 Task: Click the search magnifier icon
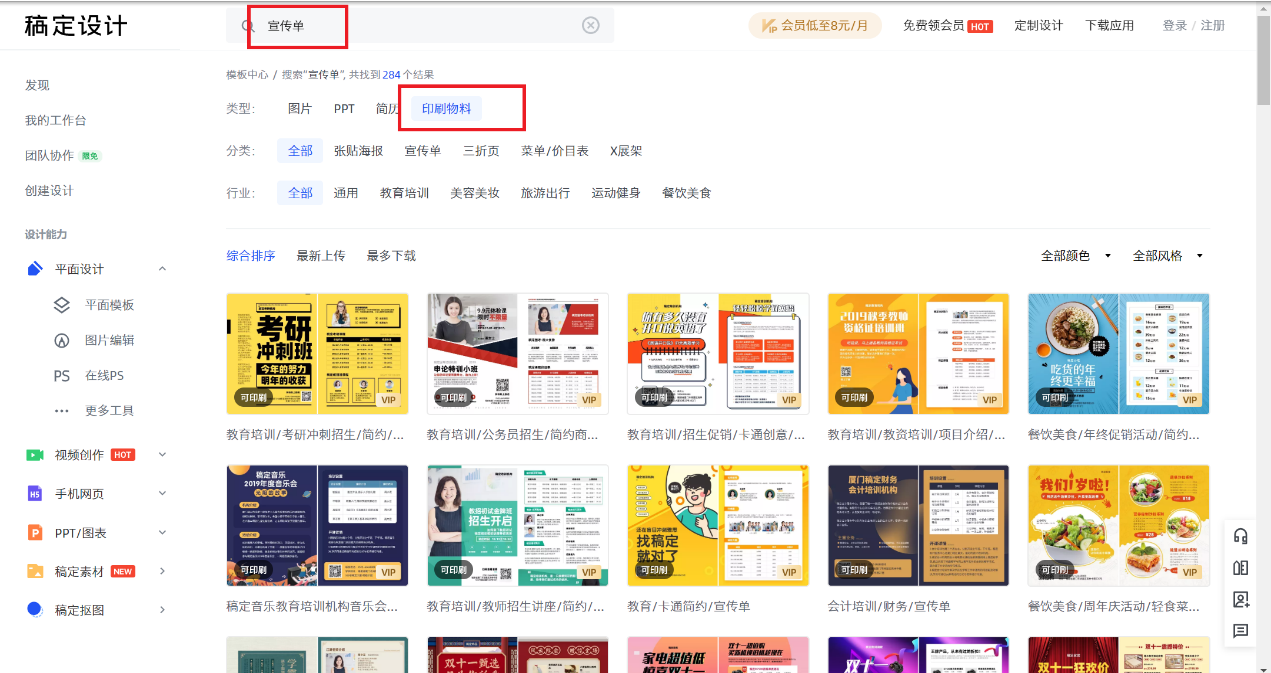click(248, 25)
